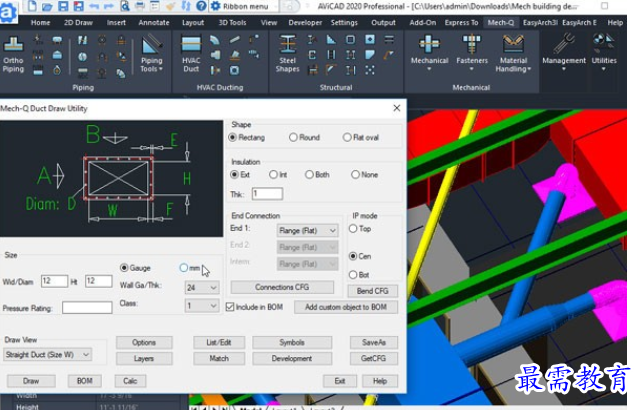The height and width of the screenshot is (410, 639).
Task: Click the C-channel icon in Structural panel
Action: coord(312,55)
